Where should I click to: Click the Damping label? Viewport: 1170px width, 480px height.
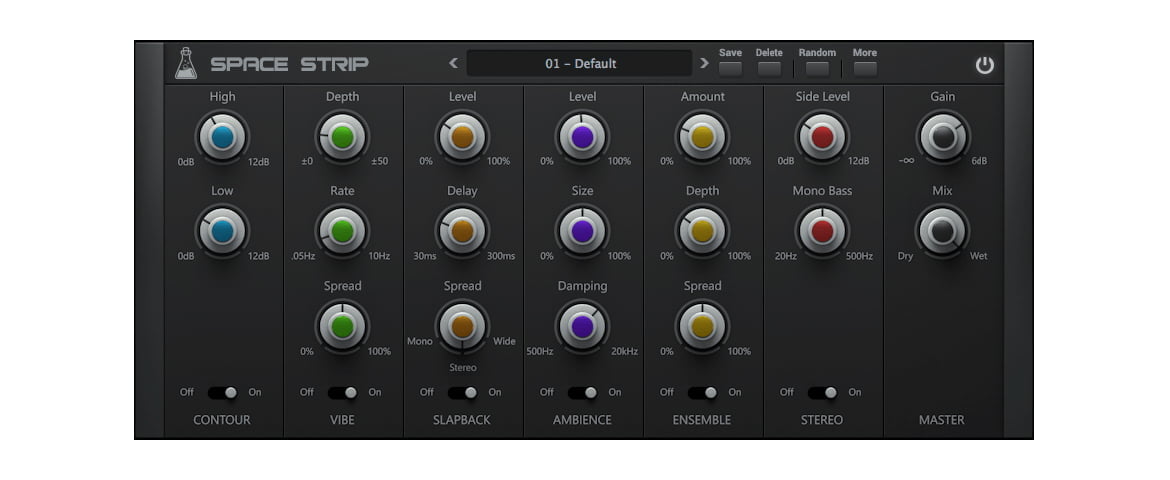coord(582,286)
